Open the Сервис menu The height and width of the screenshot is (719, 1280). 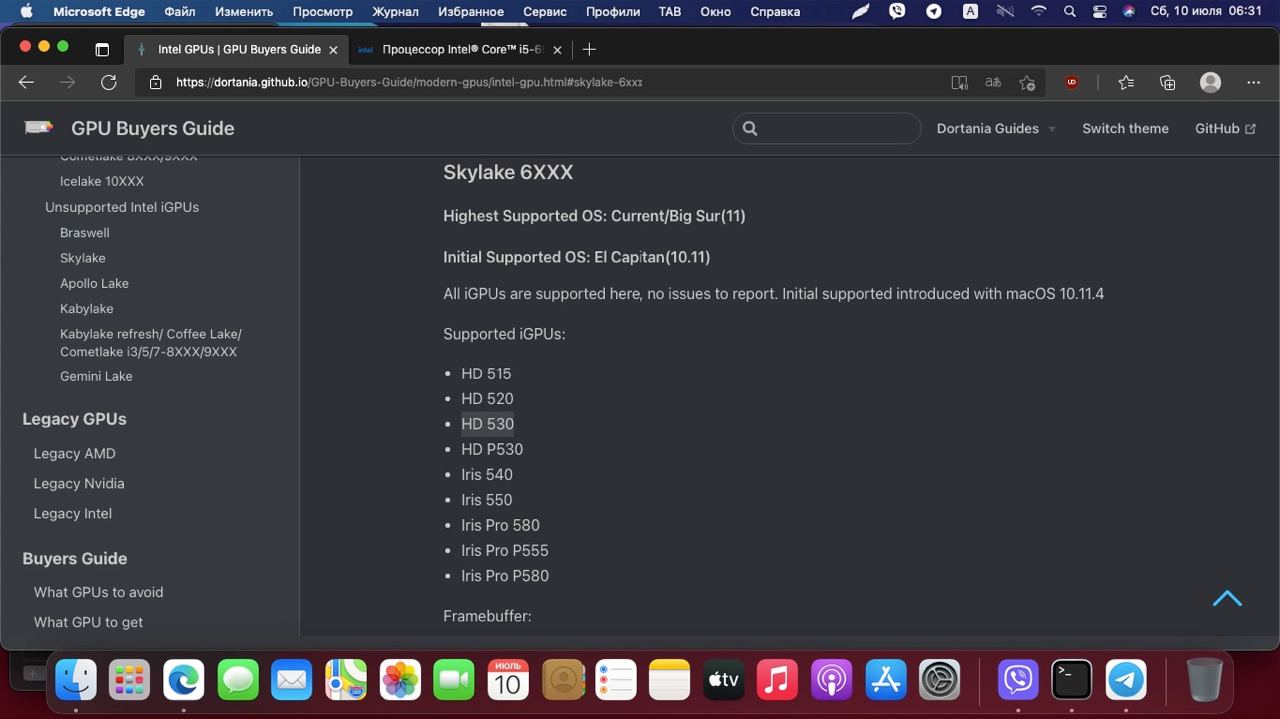pos(545,12)
